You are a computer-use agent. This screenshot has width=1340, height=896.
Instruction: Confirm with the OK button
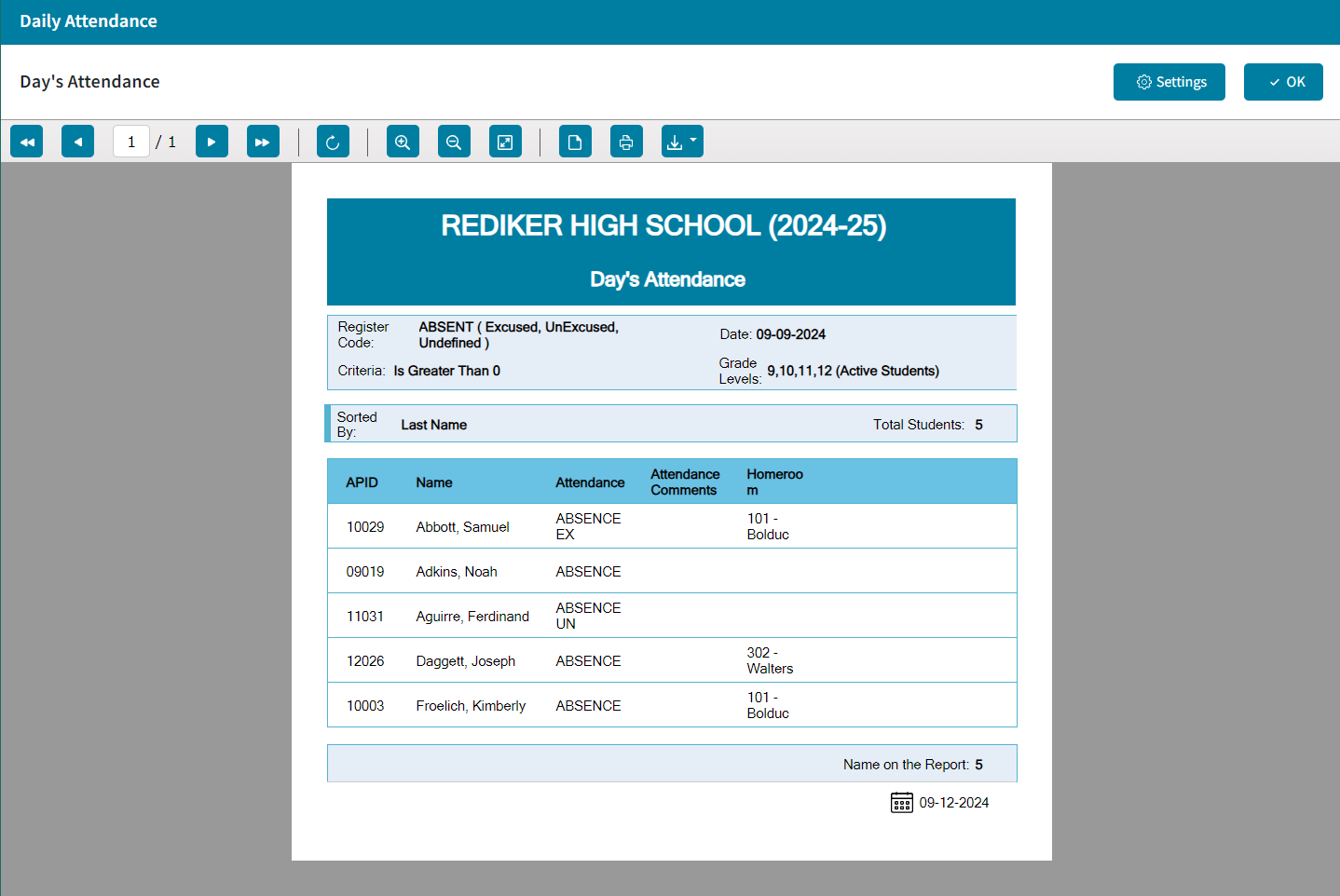pyautogui.click(x=1283, y=82)
